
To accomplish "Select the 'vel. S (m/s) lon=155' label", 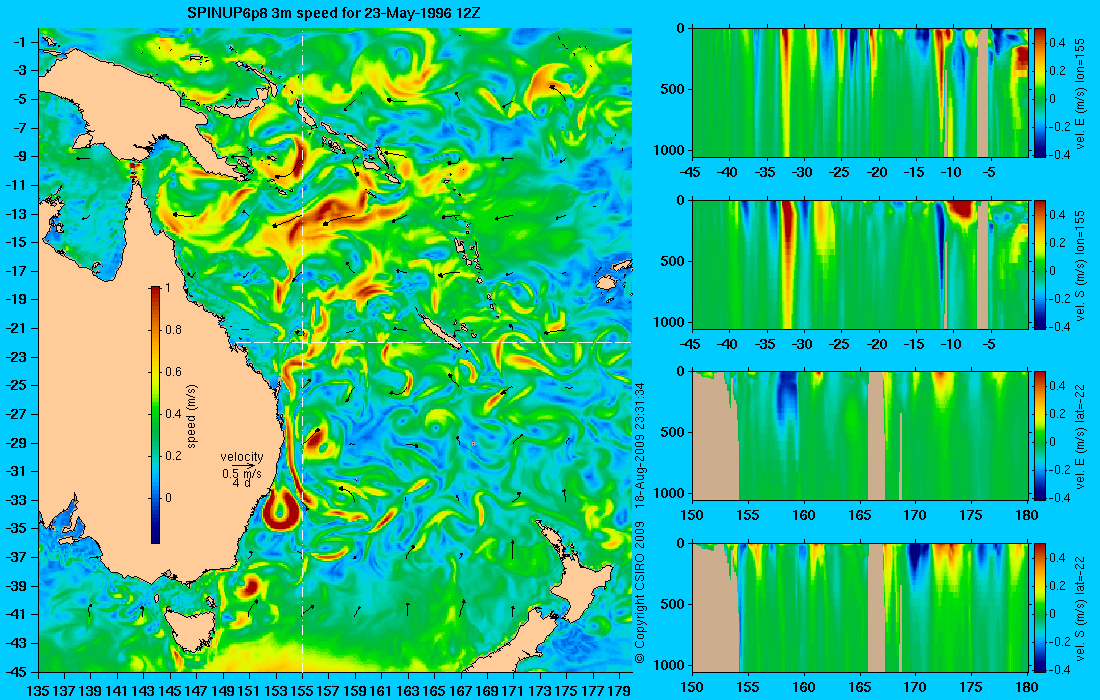I will 1081,266.
